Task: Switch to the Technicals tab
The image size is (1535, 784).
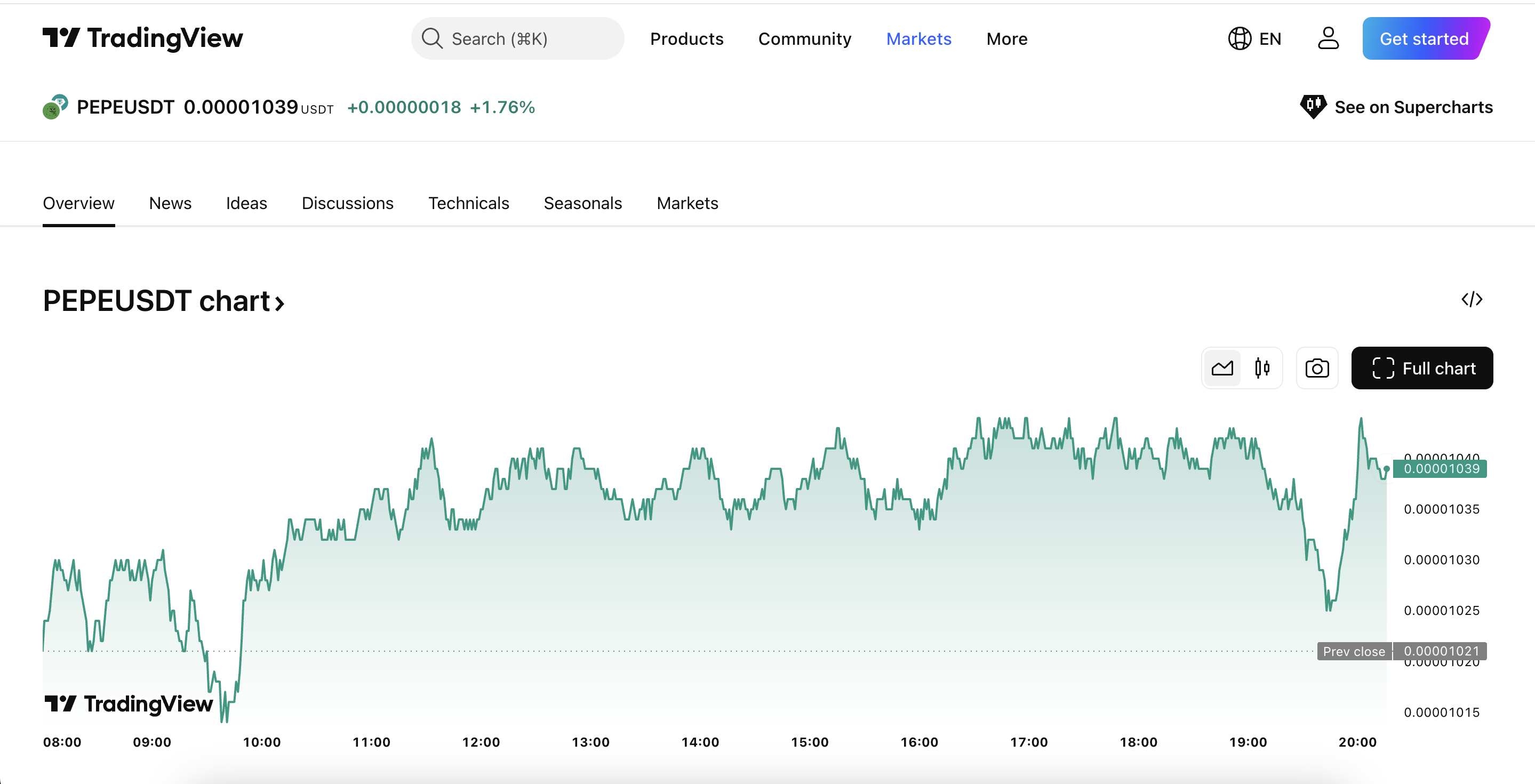Action: coord(468,203)
